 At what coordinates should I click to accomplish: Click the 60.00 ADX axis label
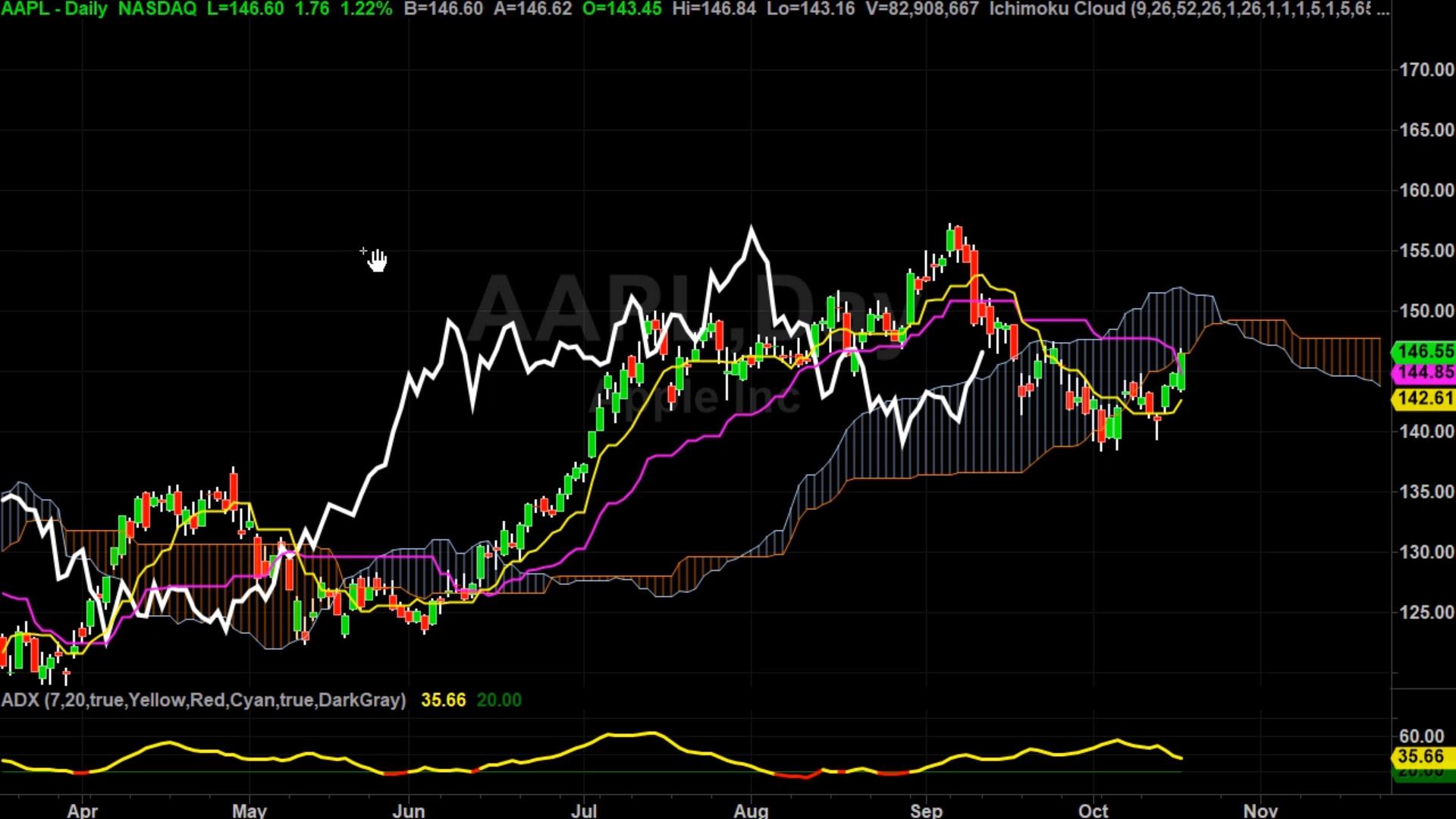[1421, 736]
